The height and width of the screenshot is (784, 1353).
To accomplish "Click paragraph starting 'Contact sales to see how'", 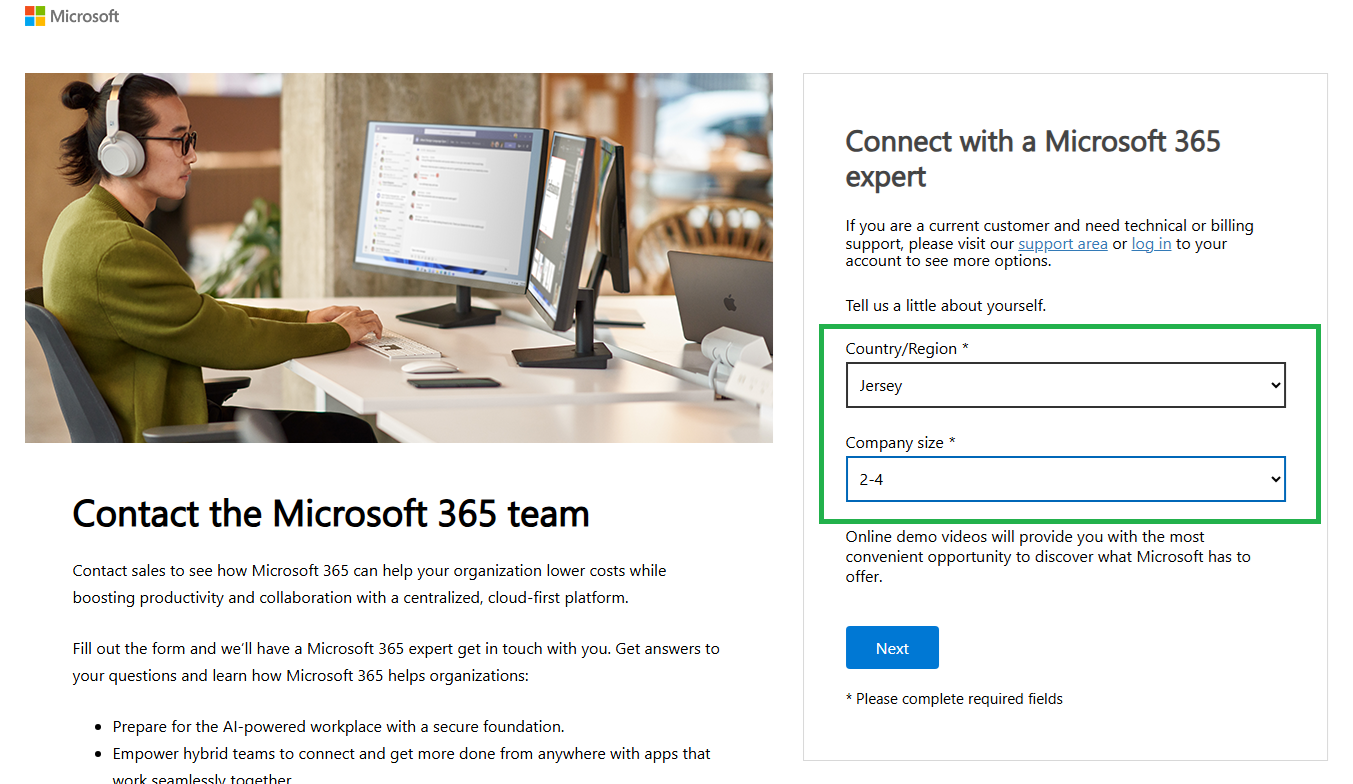I will (369, 584).
